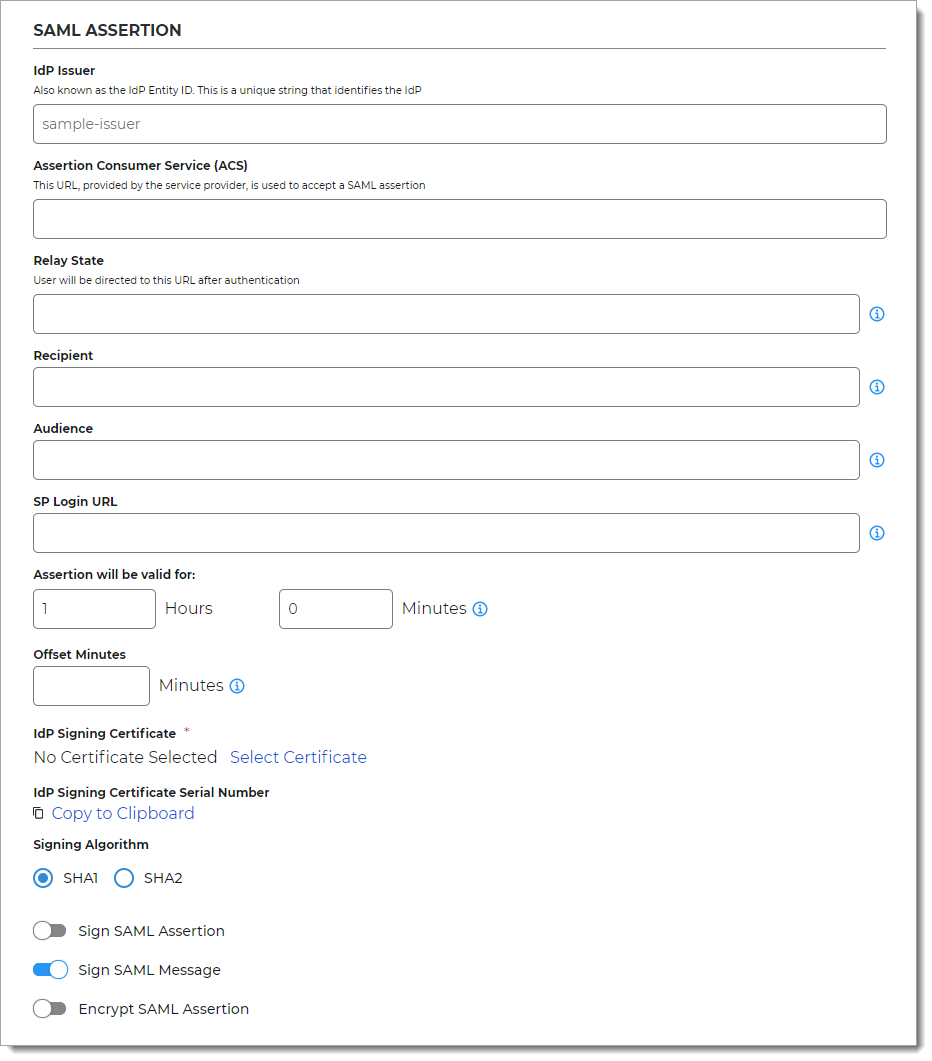Click the info icon next to Recipient field
Viewport: 932px width, 1061px height.
tap(876, 386)
